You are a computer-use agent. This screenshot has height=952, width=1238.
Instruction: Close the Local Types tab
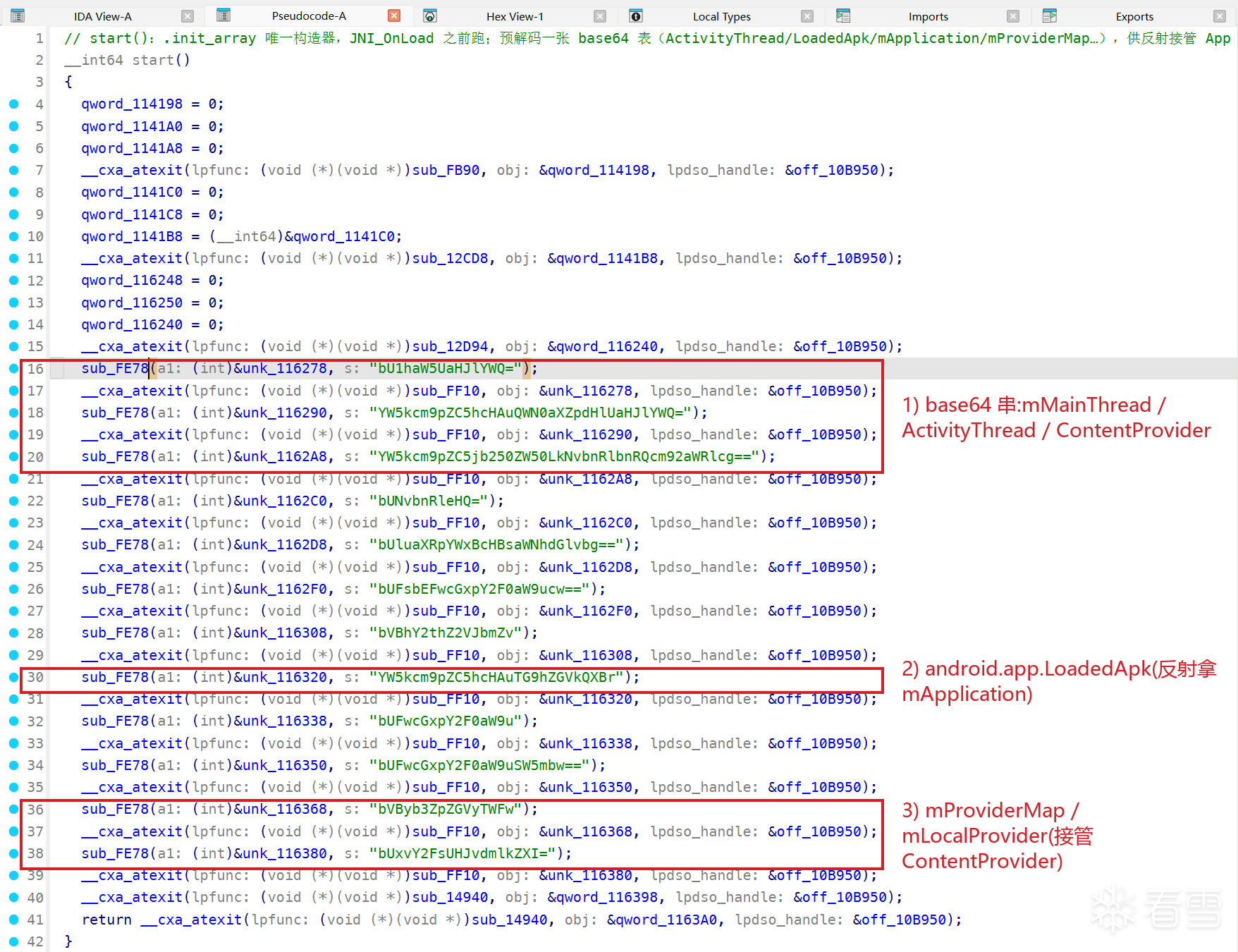[x=808, y=16]
